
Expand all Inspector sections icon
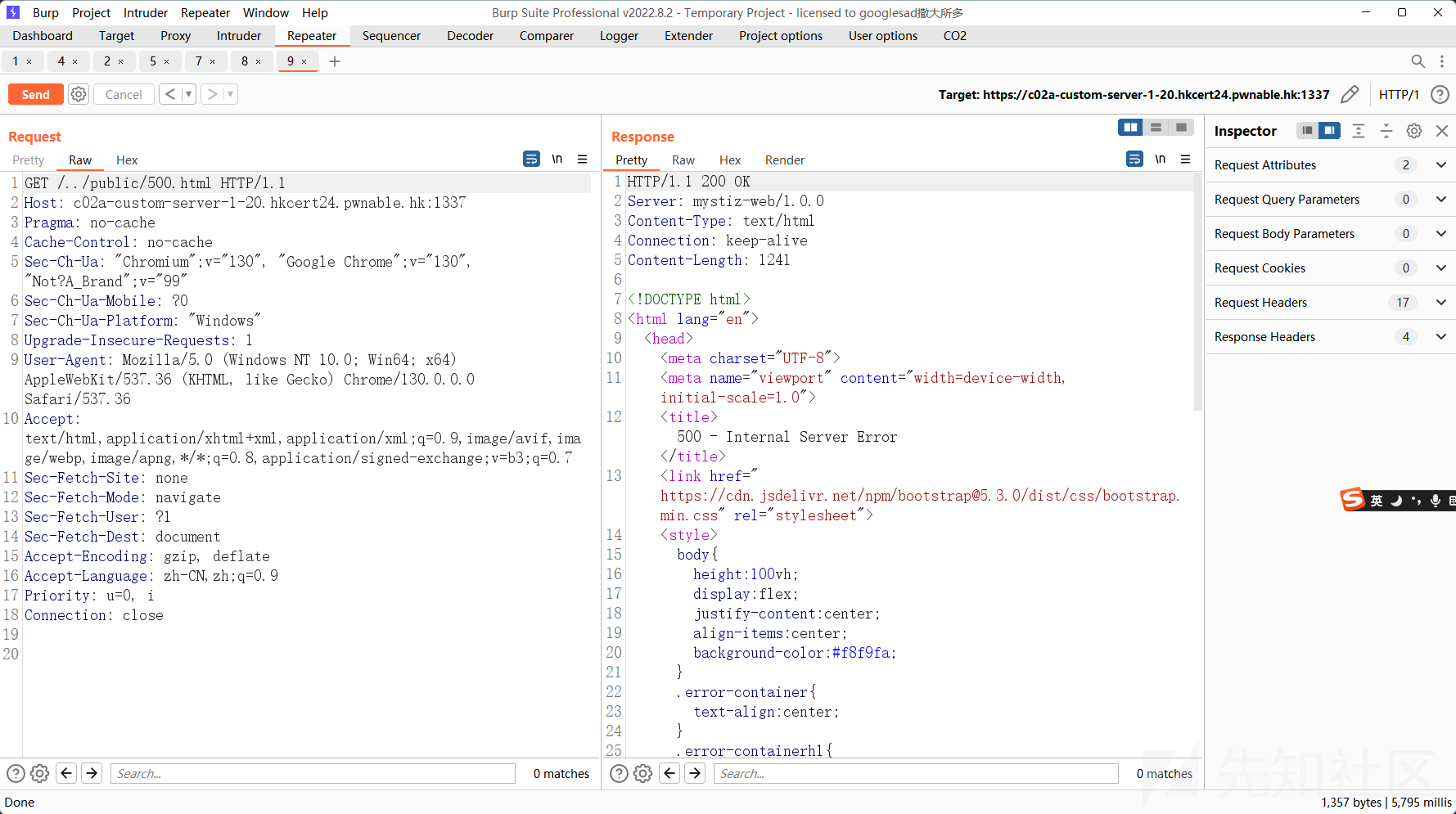[x=1359, y=131]
